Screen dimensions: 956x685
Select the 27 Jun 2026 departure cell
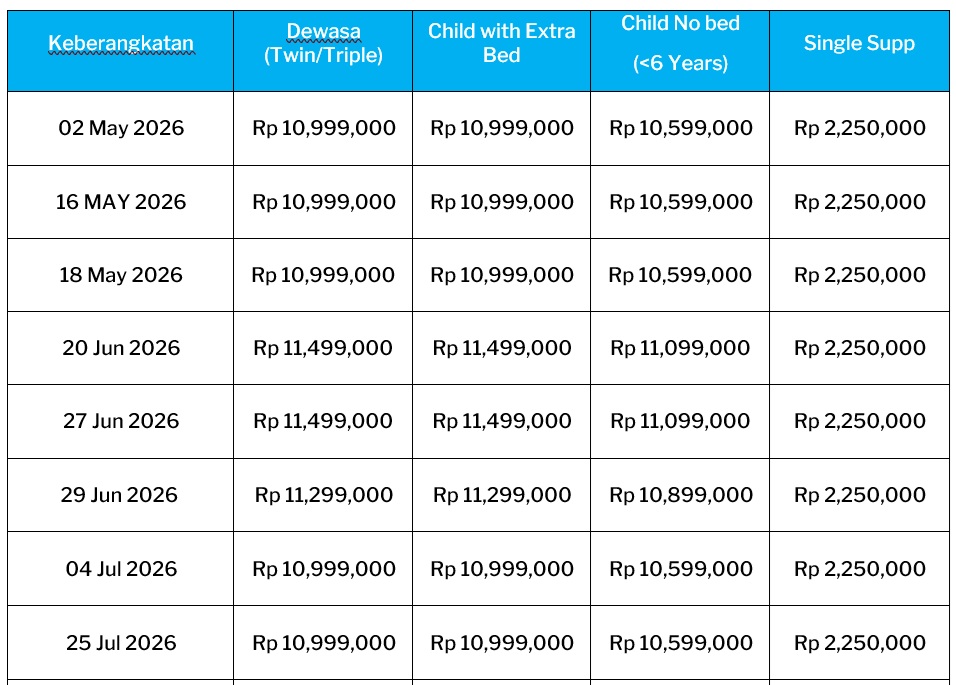pos(121,421)
